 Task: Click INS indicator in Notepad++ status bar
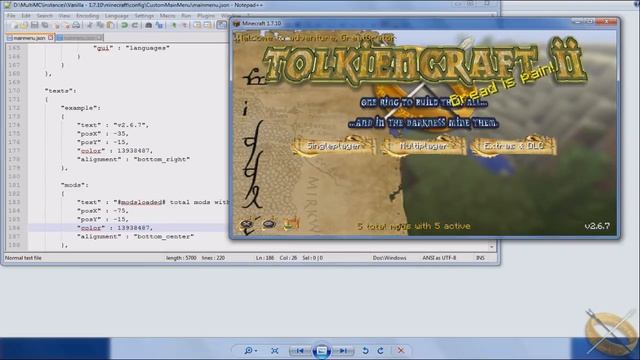pos(480,258)
